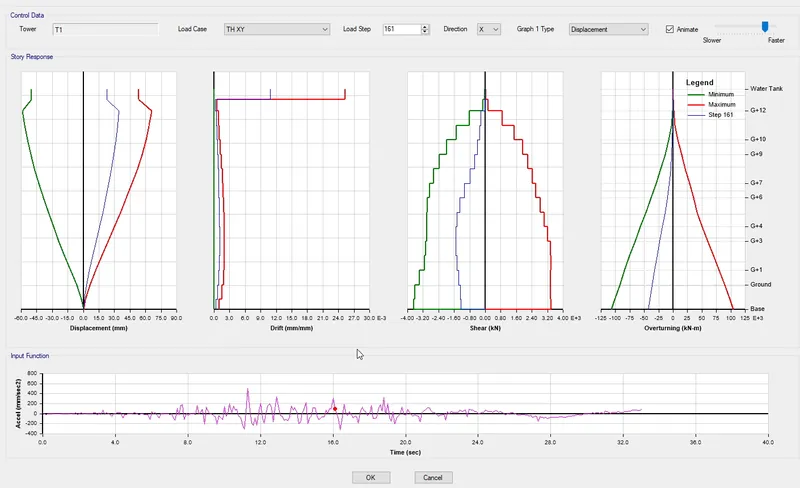Click the Tower T1 input field
The height and width of the screenshot is (488, 800).
[106, 30]
